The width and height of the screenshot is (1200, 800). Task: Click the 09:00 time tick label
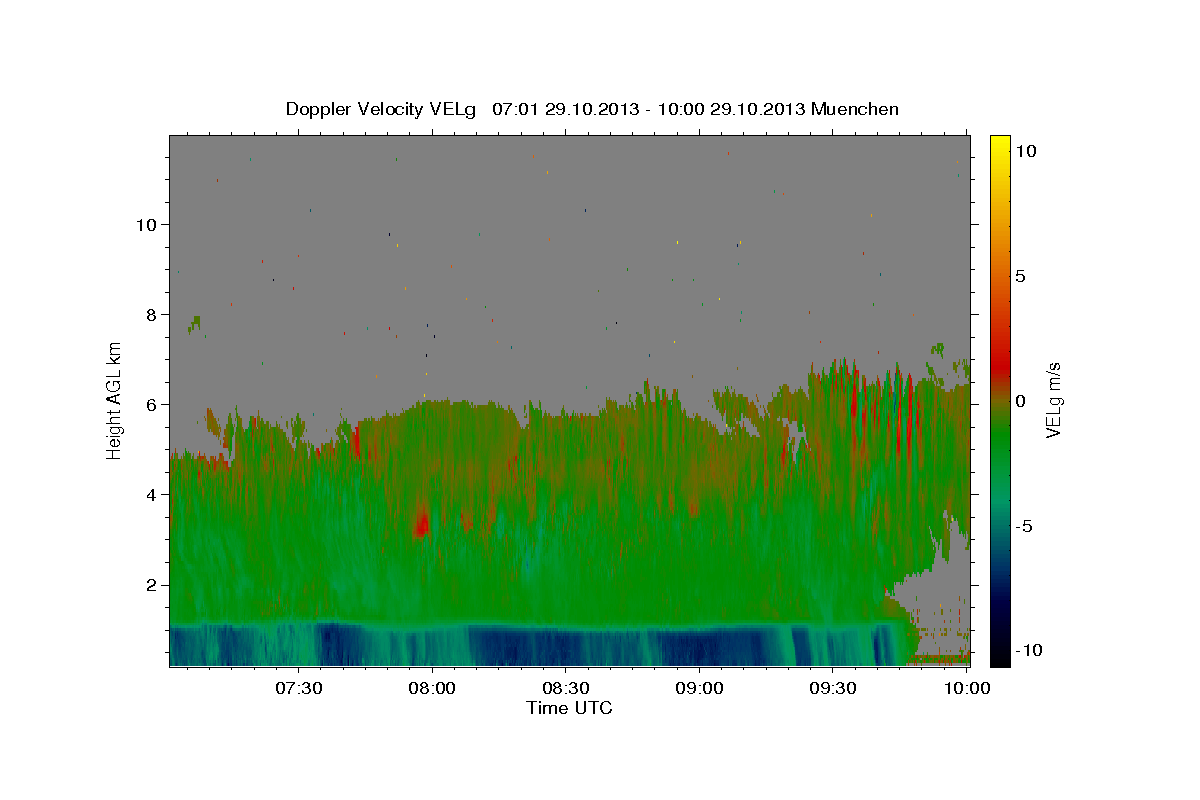point(700,688)
